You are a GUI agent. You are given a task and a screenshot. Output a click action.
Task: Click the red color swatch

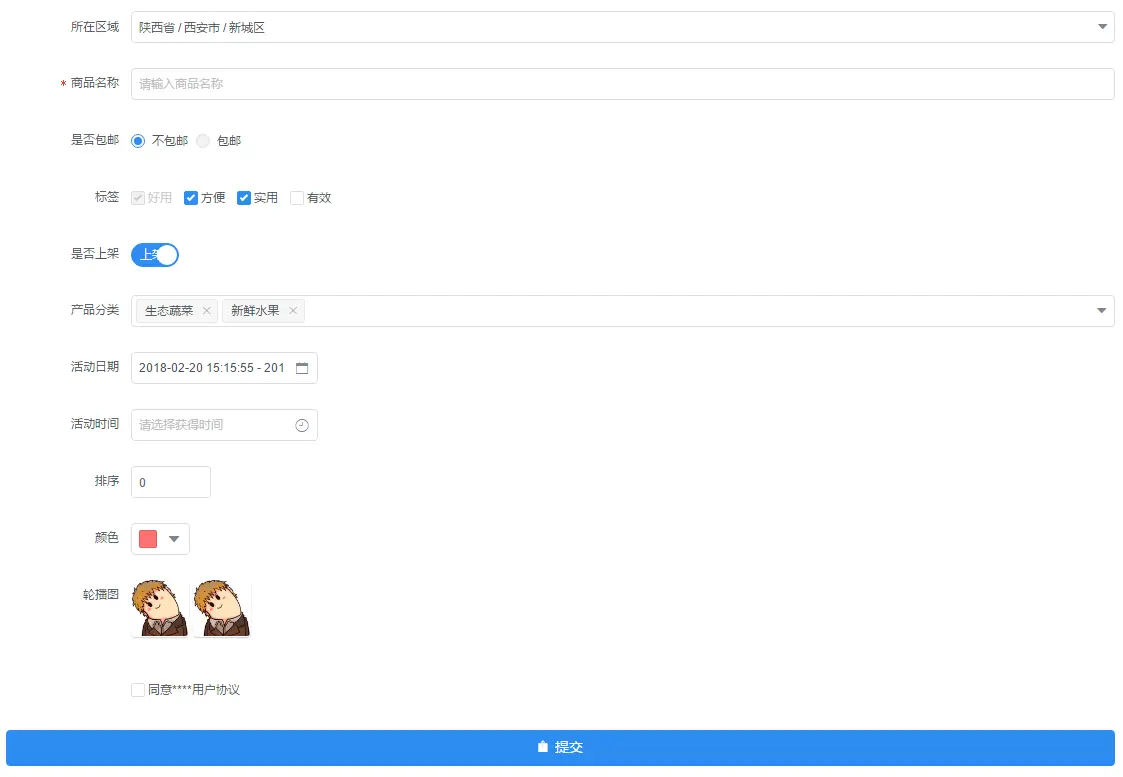click(148, 538)
